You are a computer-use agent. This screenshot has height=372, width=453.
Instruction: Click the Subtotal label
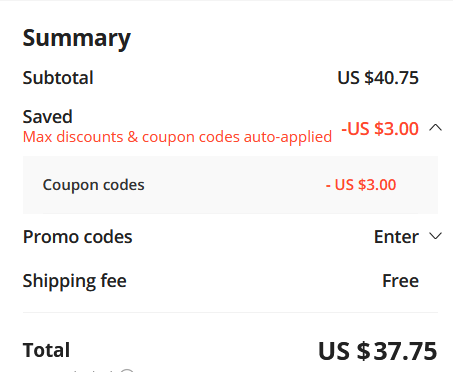tap(58, 78)
